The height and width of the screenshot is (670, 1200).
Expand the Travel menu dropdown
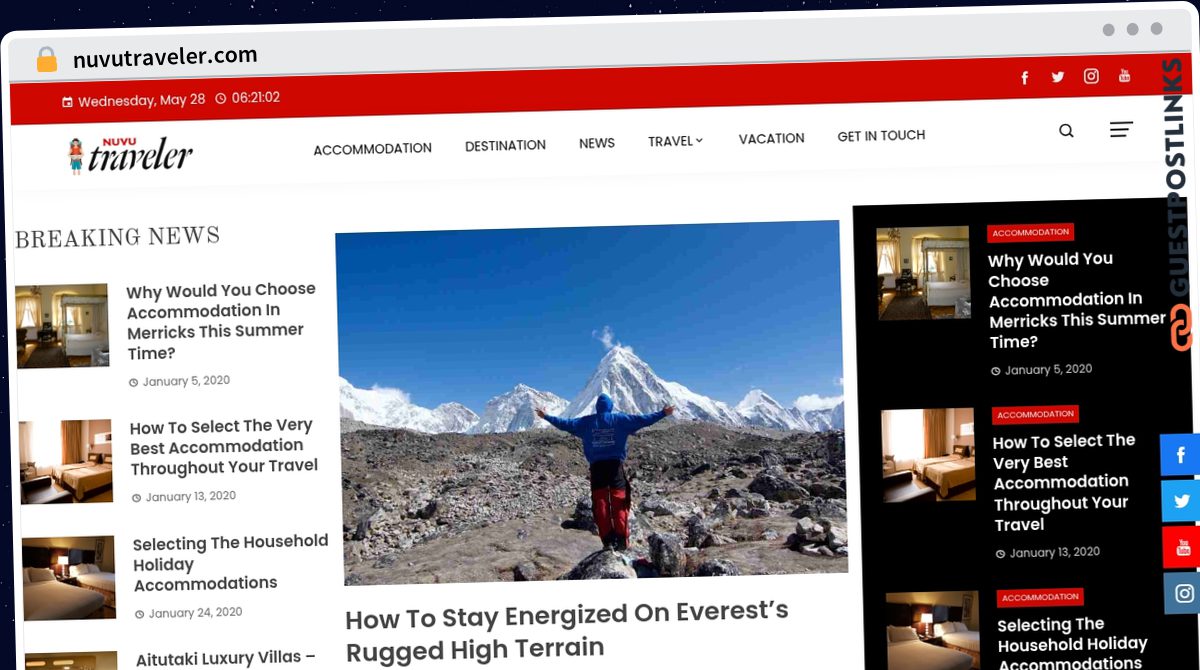tap(675, 141)
